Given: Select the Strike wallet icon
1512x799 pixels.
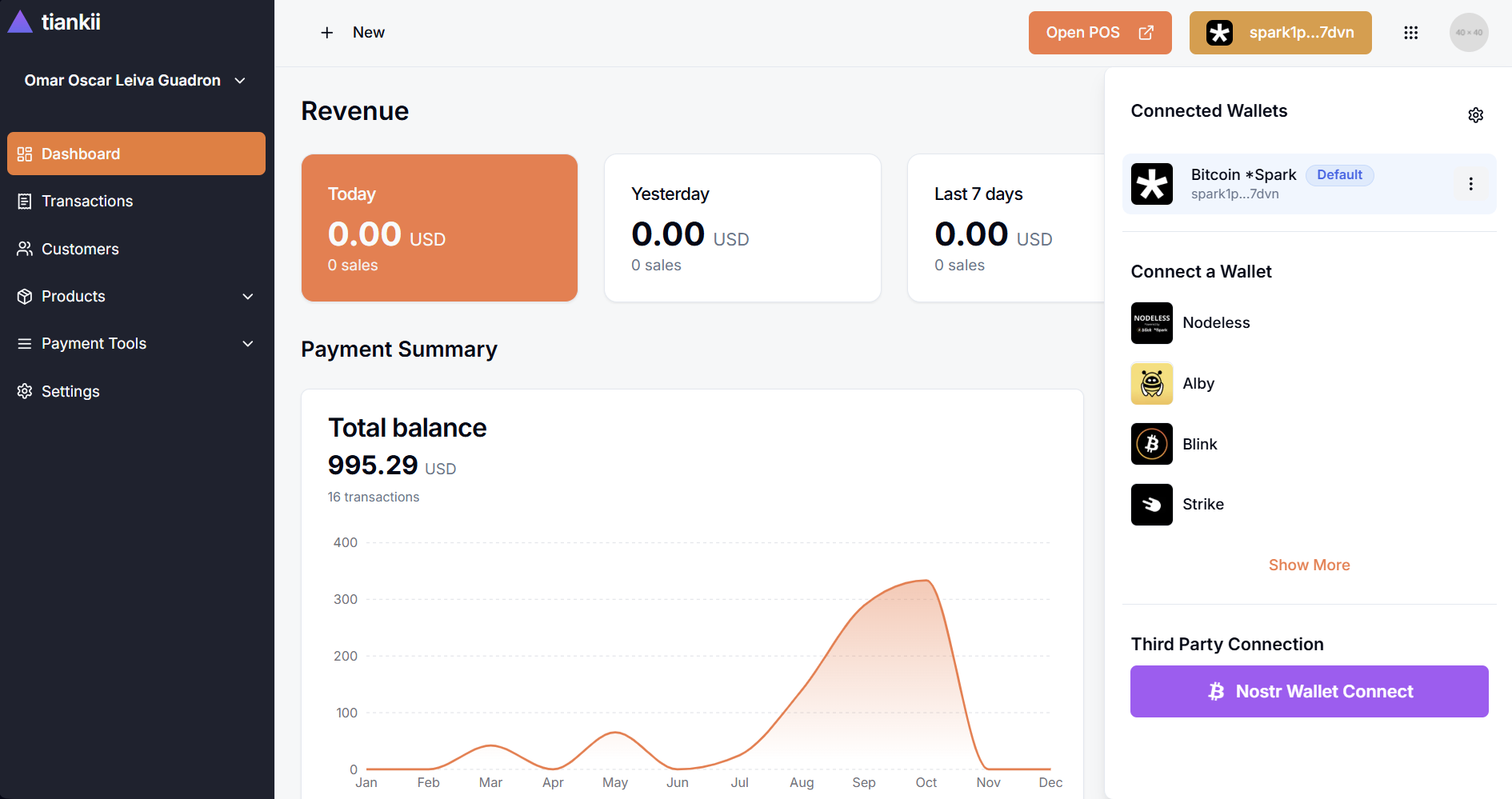Looking at the screenshot, I should 1151,505.
